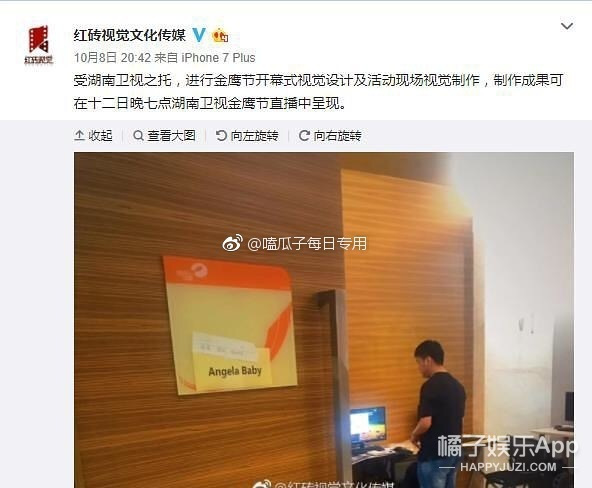Click the @嗑瓜子每日专用 watermark text
The image size is (592, 488).
[x=307, y=243]
